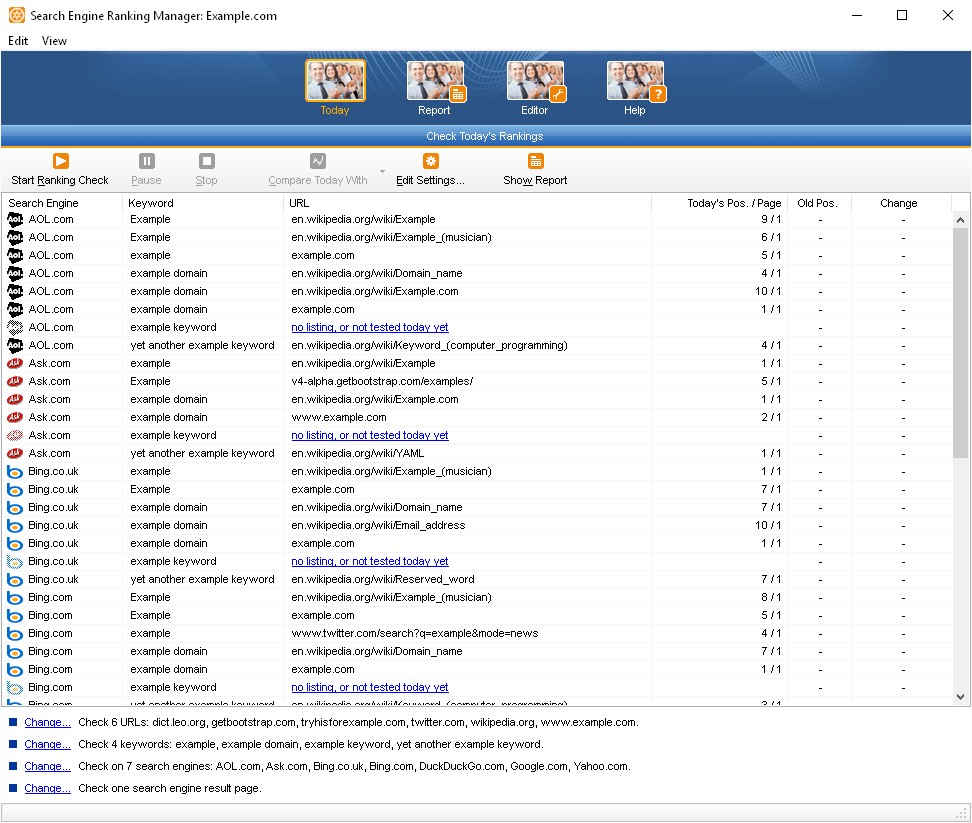Image resolution: width=972 pixels, height=823 pixels.
Task: Open the Edit menu
Action: (17, 41)
